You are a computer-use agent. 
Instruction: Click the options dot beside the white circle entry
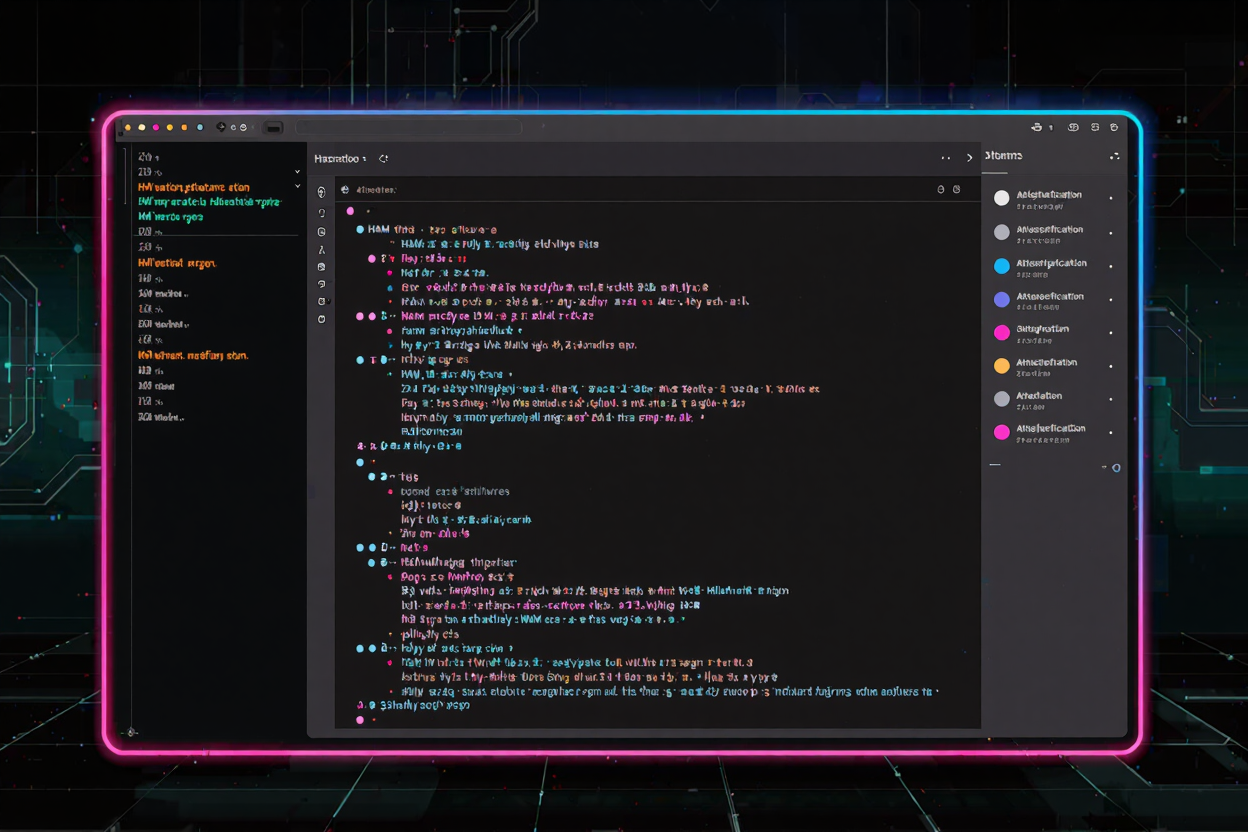tap(1111, 198)
